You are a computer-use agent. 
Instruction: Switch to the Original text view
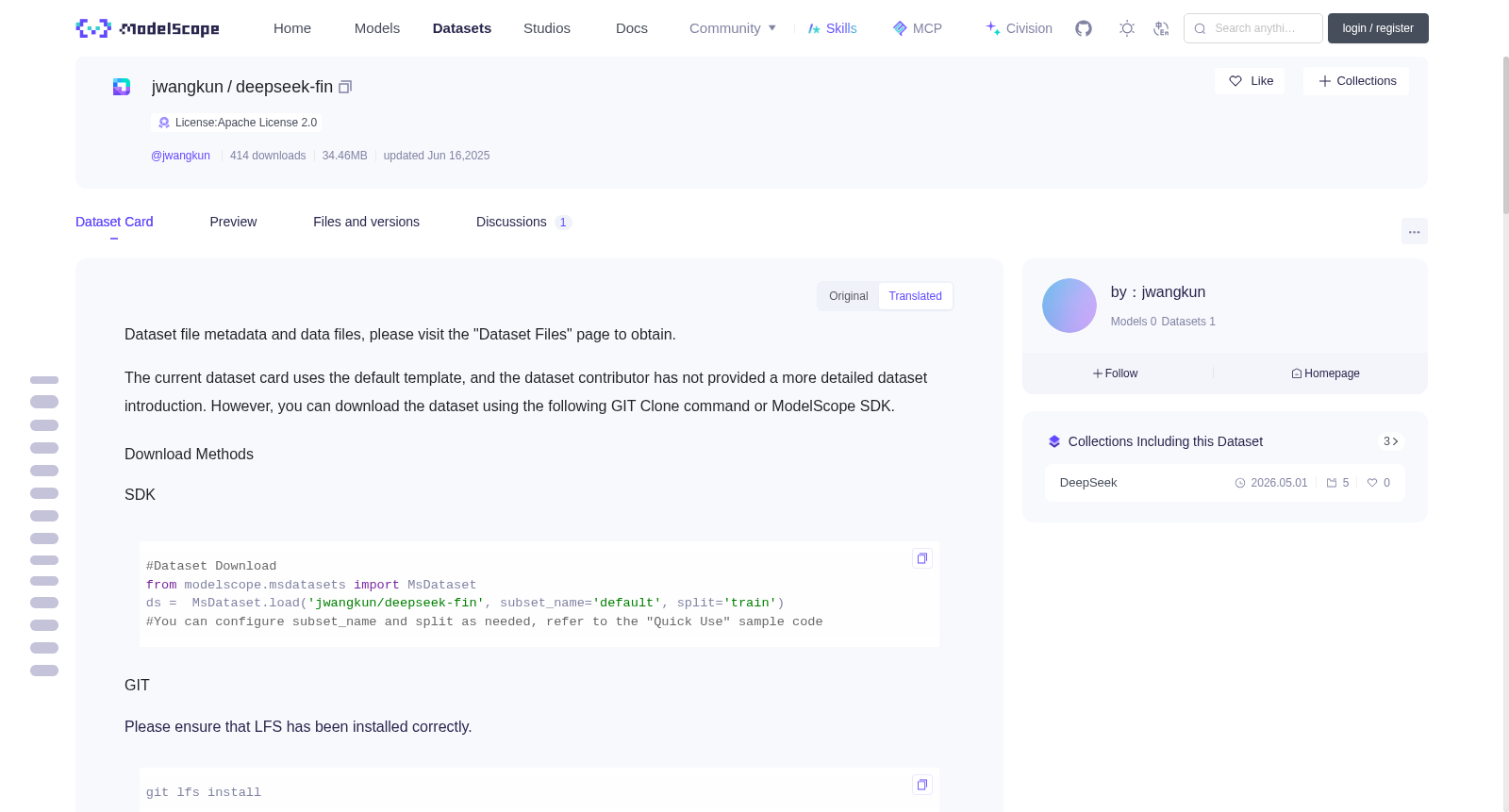click(849, 296)
